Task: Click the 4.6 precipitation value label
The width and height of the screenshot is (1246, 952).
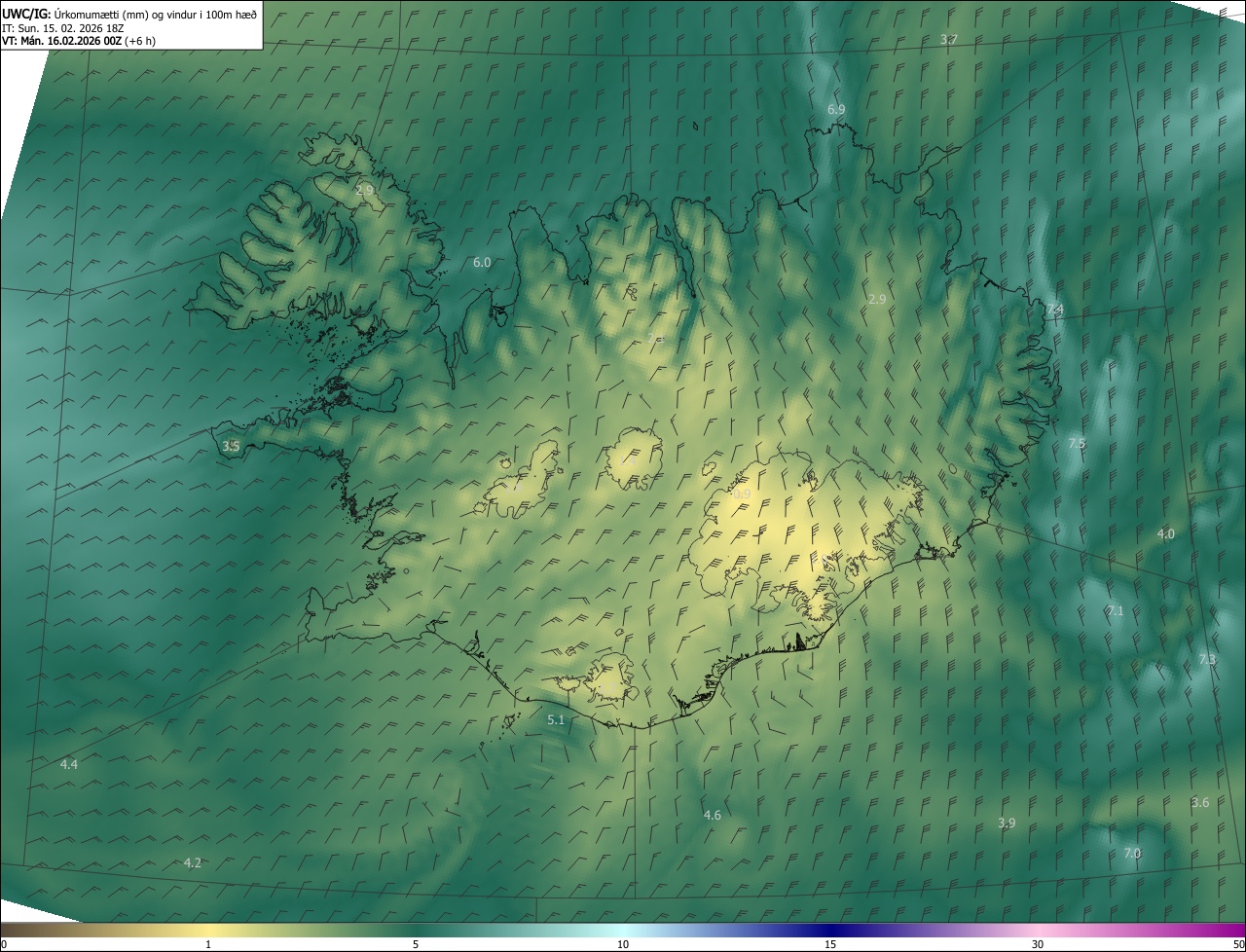Action: point(713,815)
